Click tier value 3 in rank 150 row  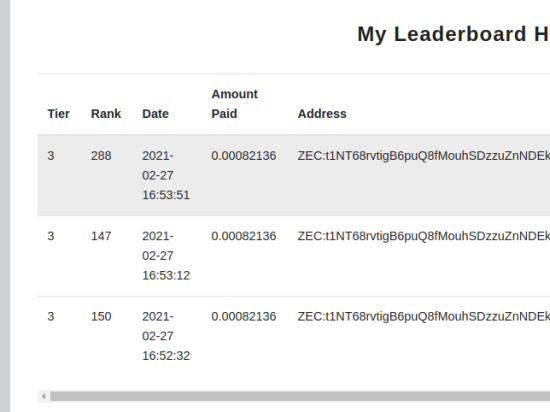tap(51, 316)
